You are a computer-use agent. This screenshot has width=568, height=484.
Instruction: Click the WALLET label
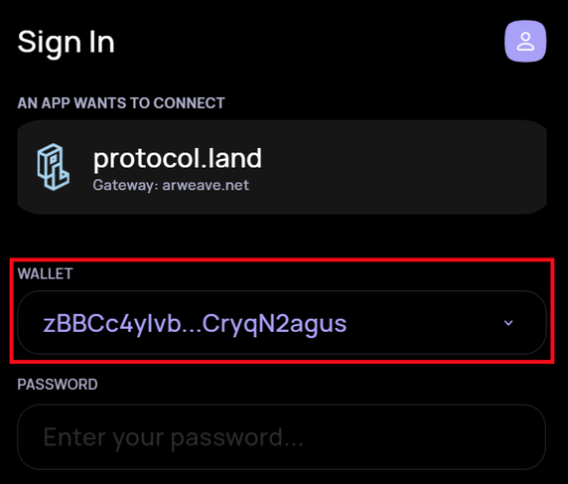[x=45, y=274]
